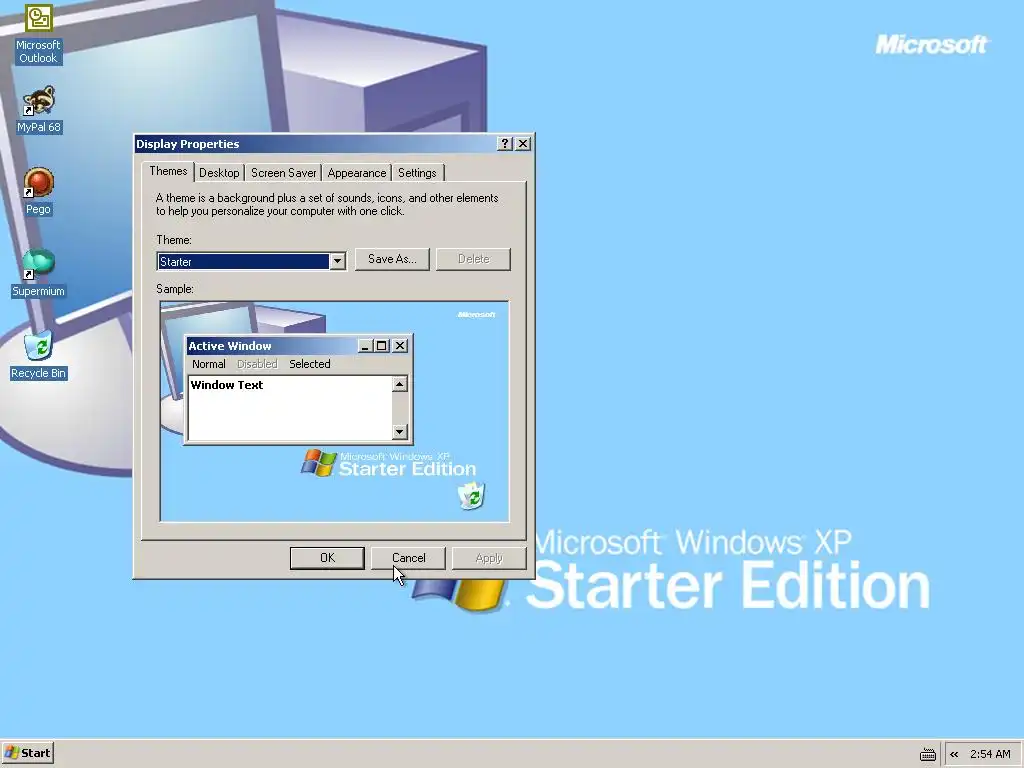
Task: Cancel the Display Properties dialog
Action: coord(408,558)
